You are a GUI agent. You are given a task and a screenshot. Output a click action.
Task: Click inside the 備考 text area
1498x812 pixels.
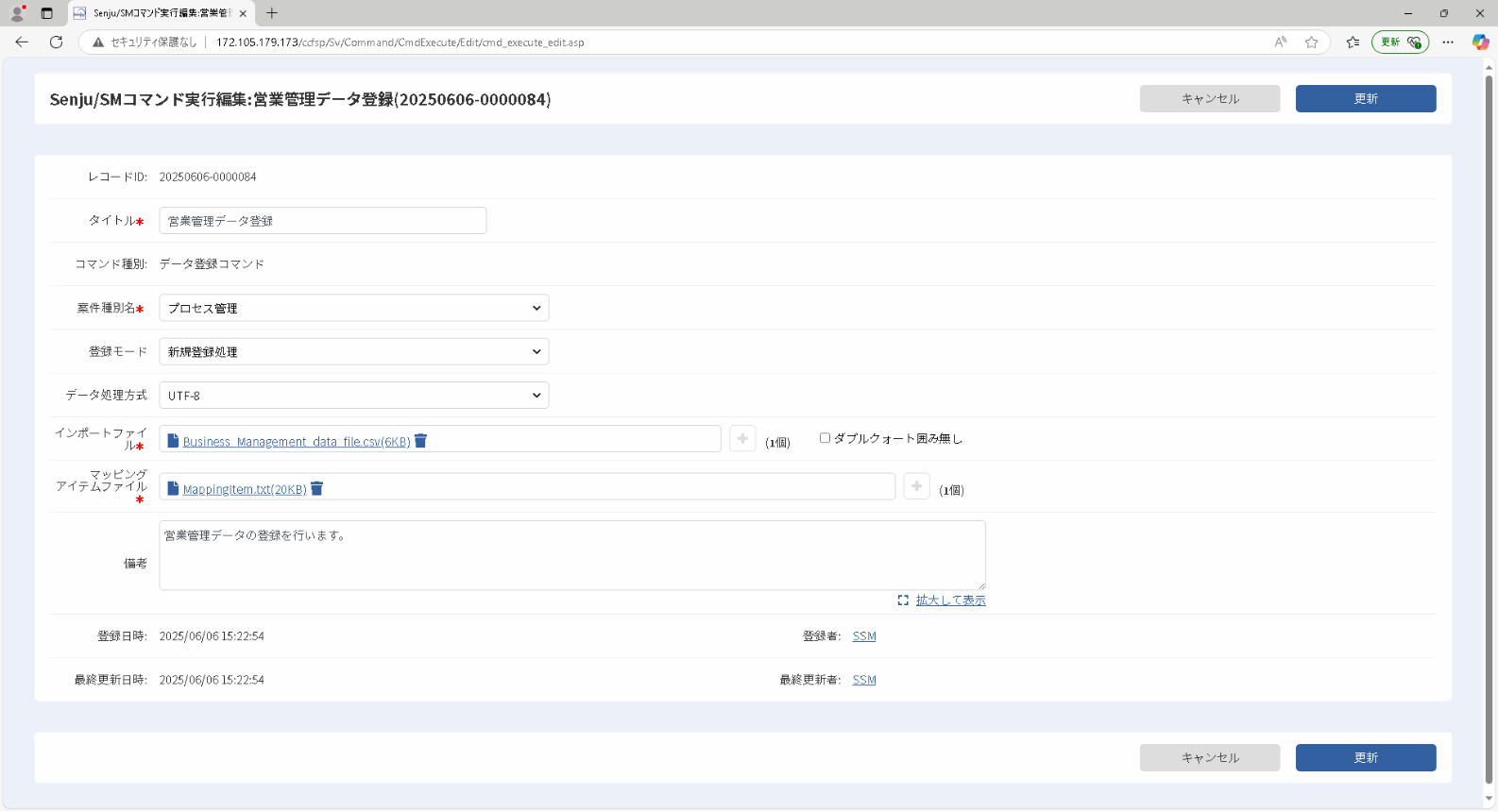coord(572,555)
